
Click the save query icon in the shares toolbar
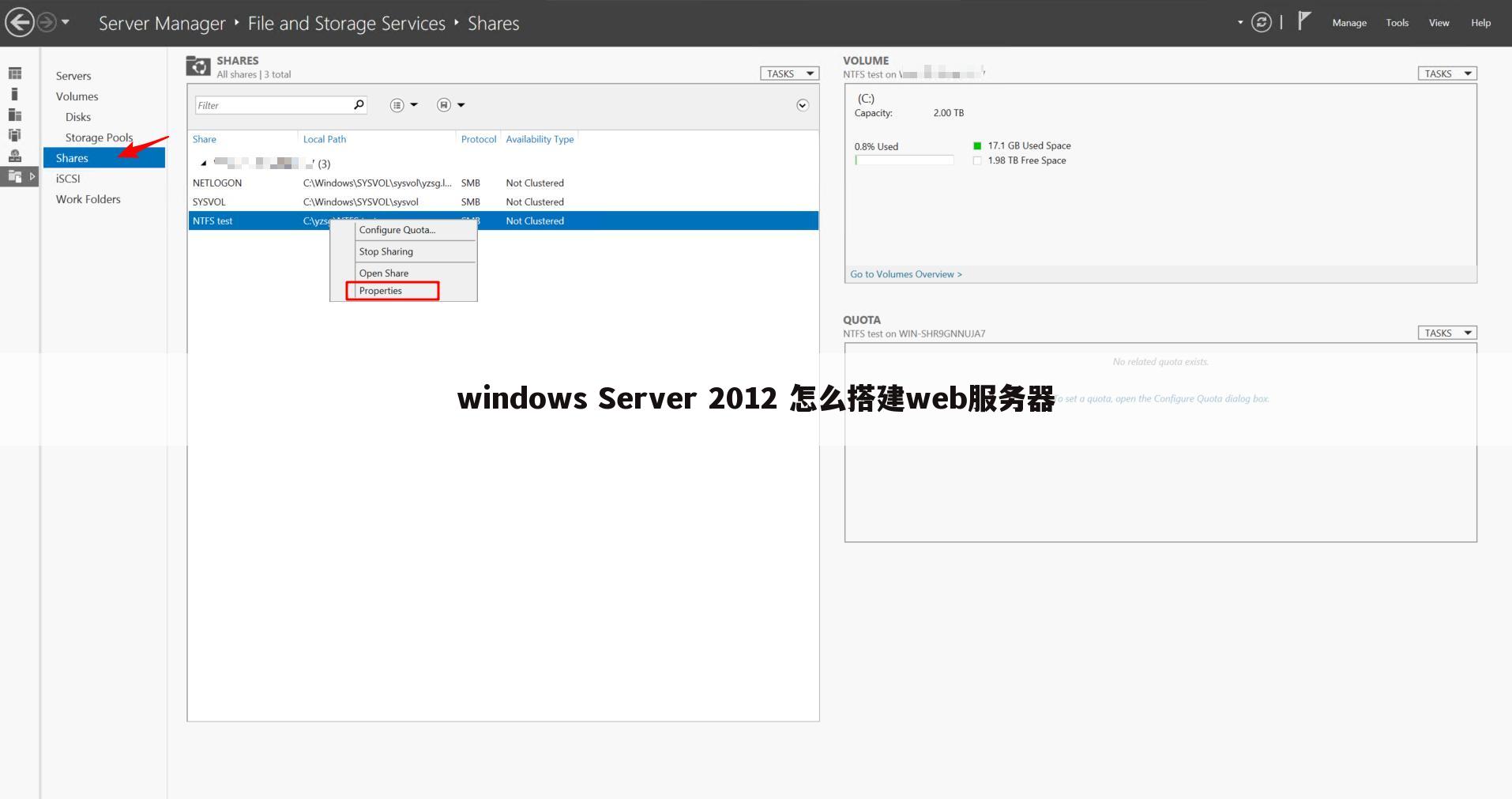[444, 104]
